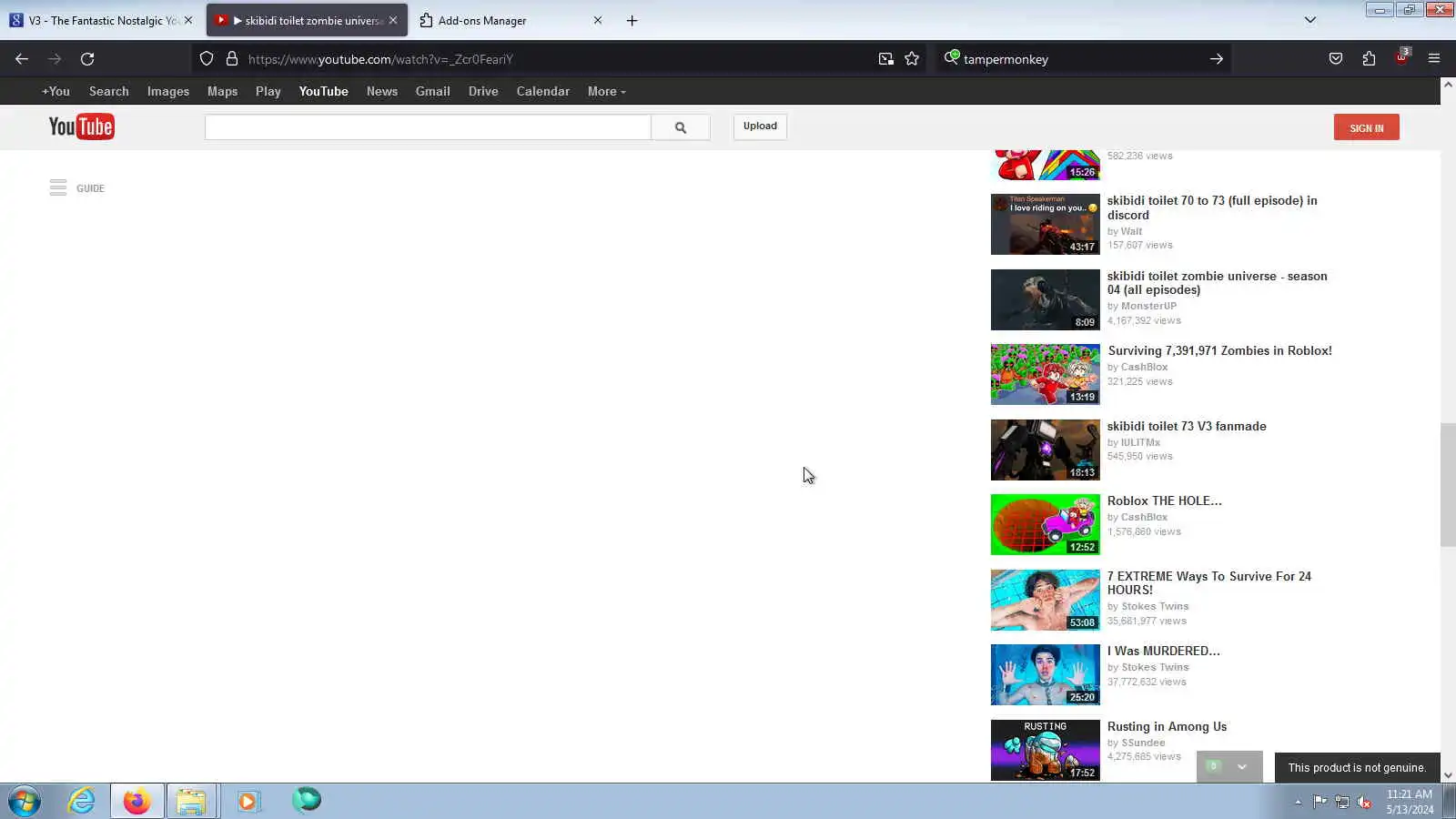Screen dimensions: 1456x819
Task: Reload the current YouTube page
Action: 87,59
